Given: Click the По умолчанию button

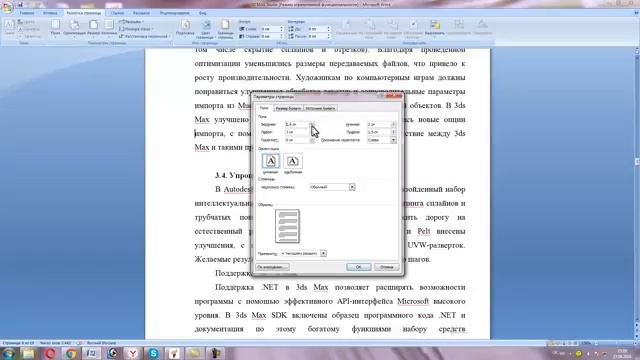Looking at the screenshot, I should pos(272,267).
